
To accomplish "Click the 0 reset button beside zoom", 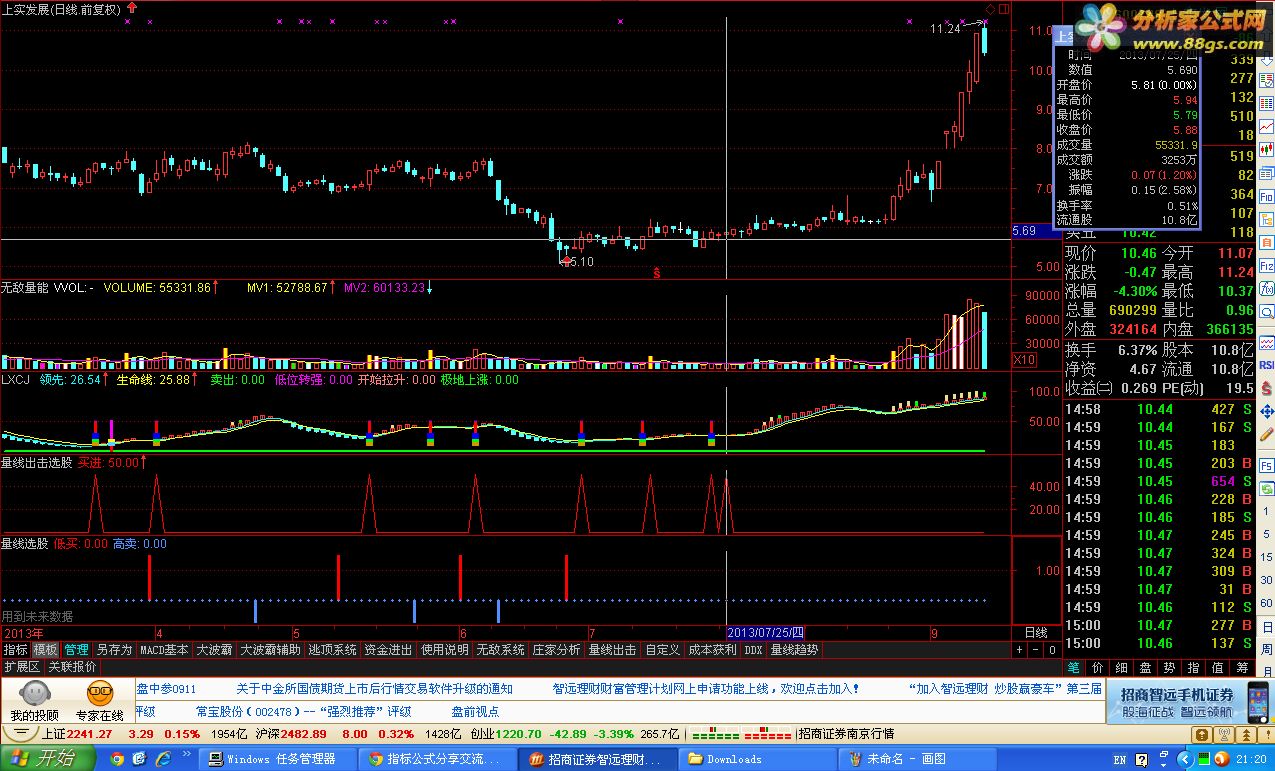I will 1053,650.
